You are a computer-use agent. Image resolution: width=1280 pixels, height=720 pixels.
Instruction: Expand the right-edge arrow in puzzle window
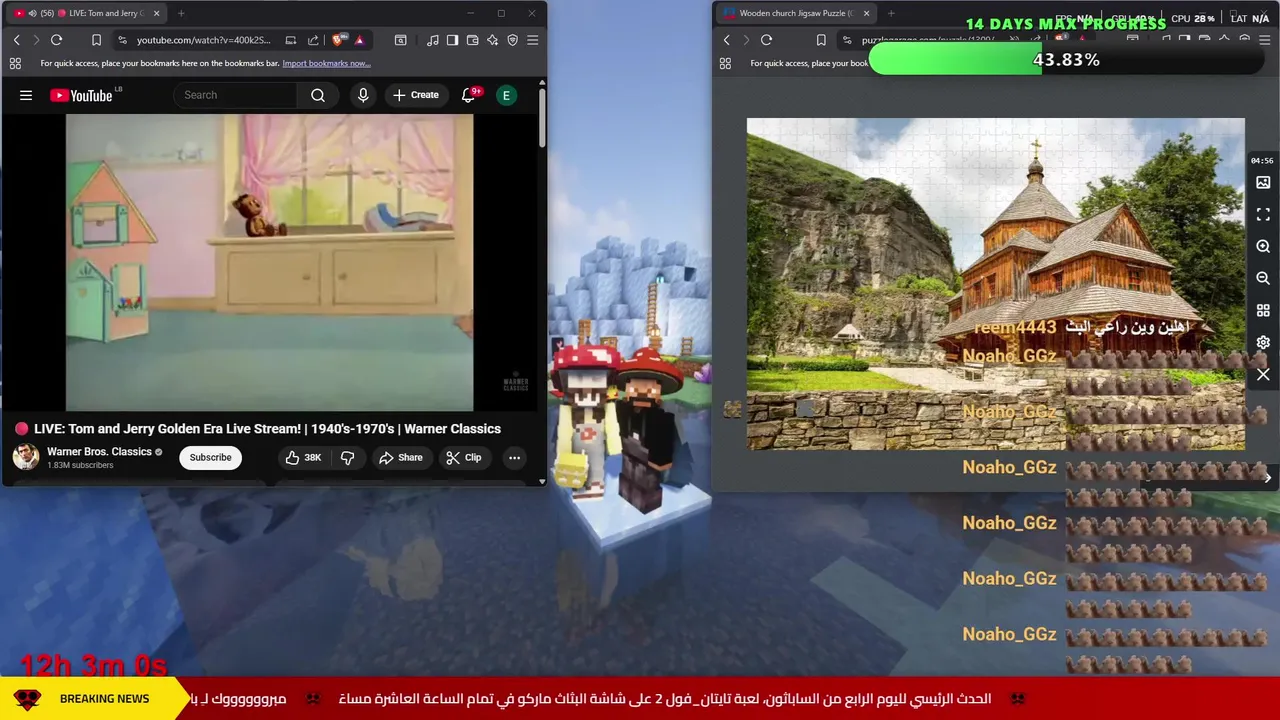[x=1267, y=478]
